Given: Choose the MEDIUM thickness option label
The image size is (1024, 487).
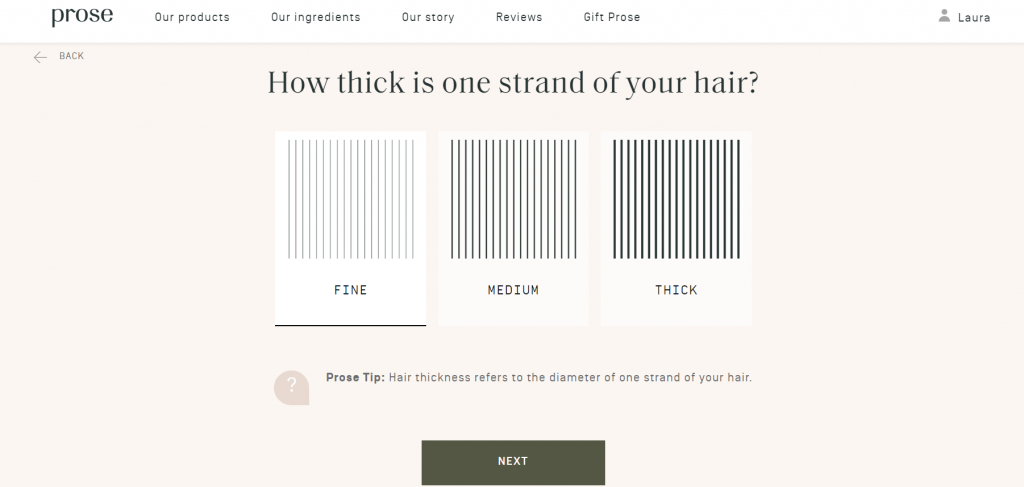Looking at the screenshot, I should point(513,291).
